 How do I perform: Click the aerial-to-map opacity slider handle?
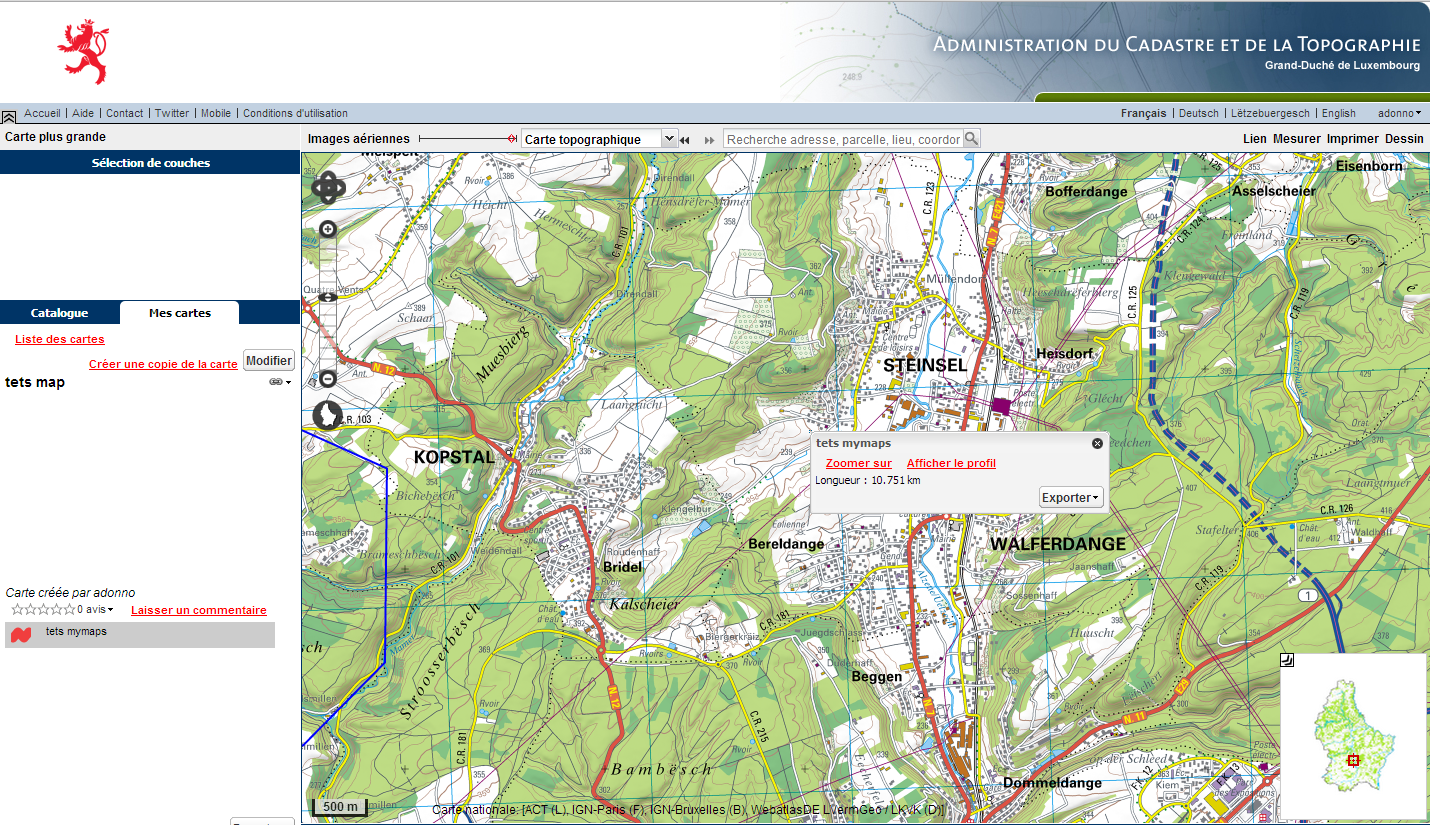pos(512,139)
